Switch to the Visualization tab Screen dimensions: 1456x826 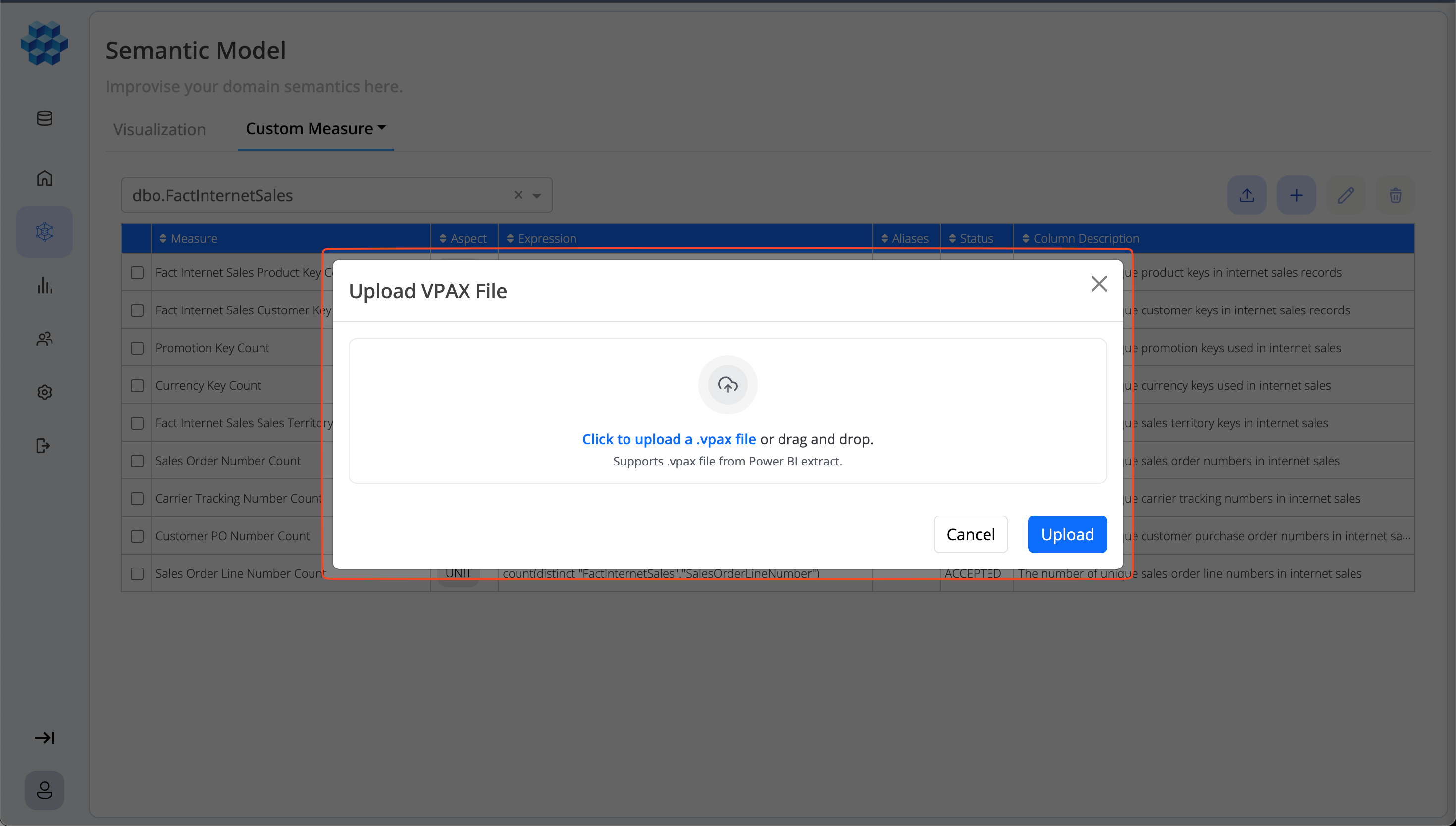click(x=159, y=129)
